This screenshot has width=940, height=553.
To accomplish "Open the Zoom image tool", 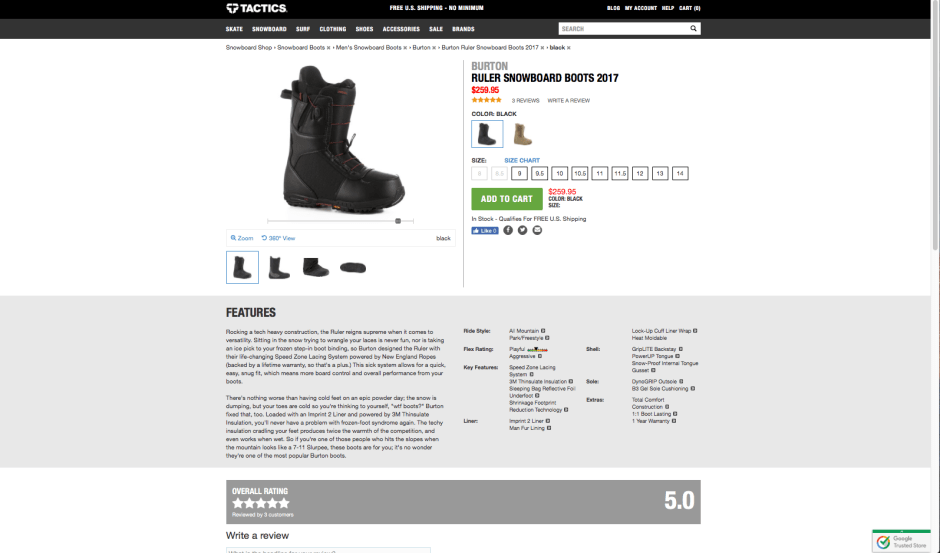I will [242, 238].
